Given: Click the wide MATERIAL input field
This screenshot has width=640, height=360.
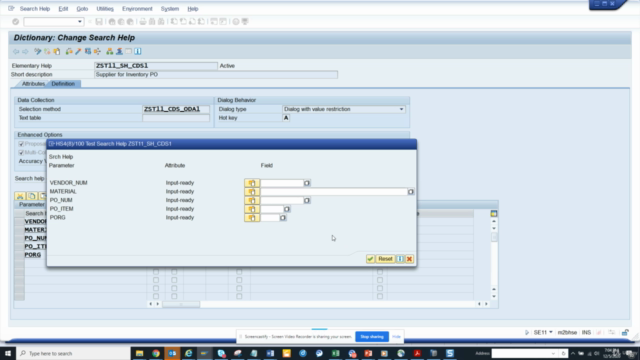Looking at the screenshot, I should pyautogui.click(x=334, y=192).
